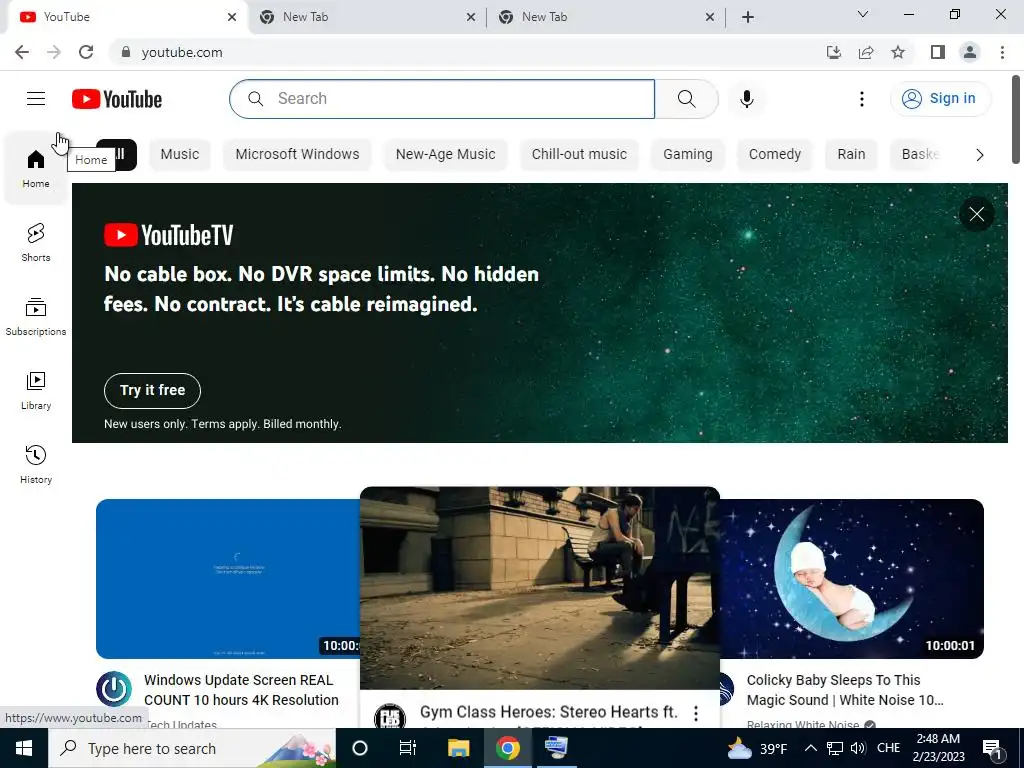Click the Tech Updates channel avatar
1024x768 pixels.
[114, 689]
